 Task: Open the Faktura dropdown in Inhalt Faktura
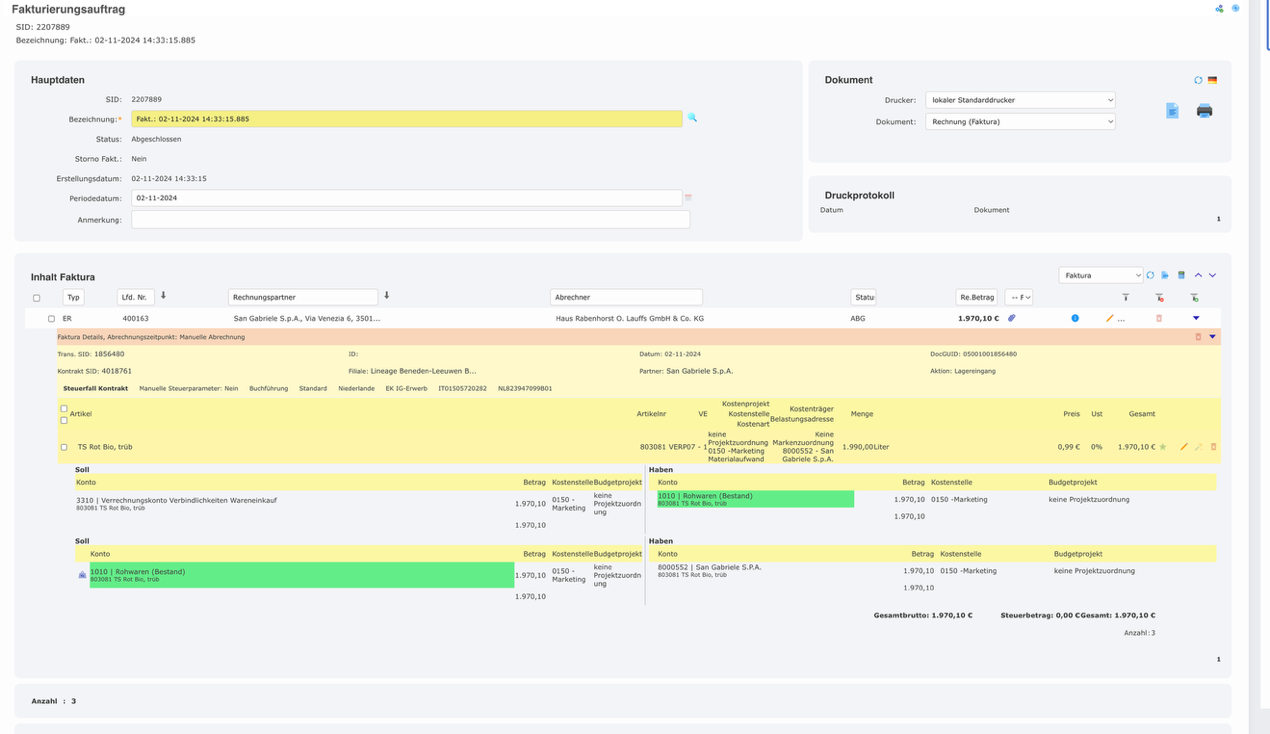point(1100,275)
